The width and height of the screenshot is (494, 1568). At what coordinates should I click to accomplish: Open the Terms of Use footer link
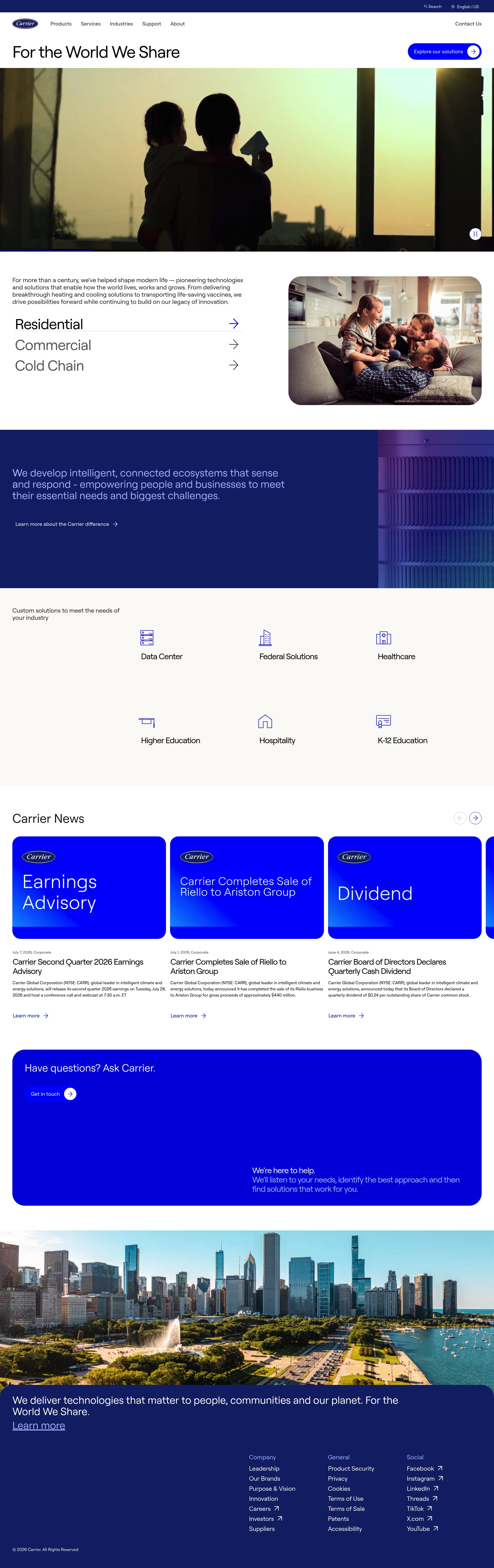pos(346,1499)
